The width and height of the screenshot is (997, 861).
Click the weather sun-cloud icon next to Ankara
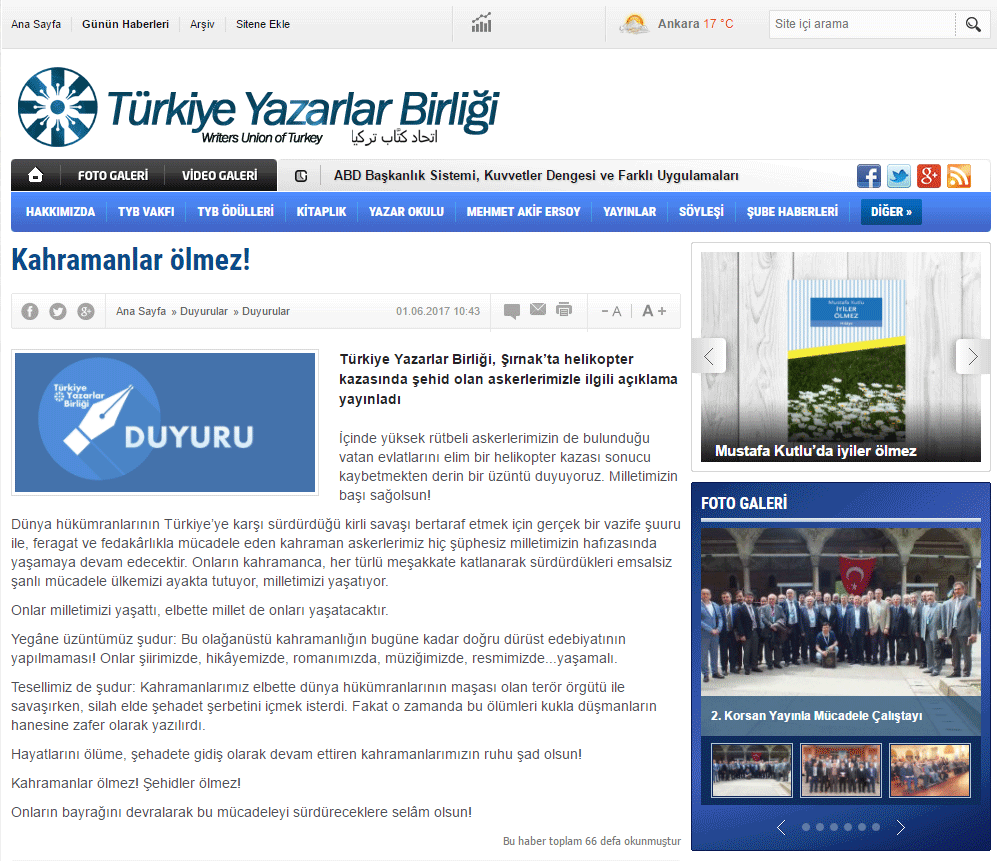tap(634, 24)
